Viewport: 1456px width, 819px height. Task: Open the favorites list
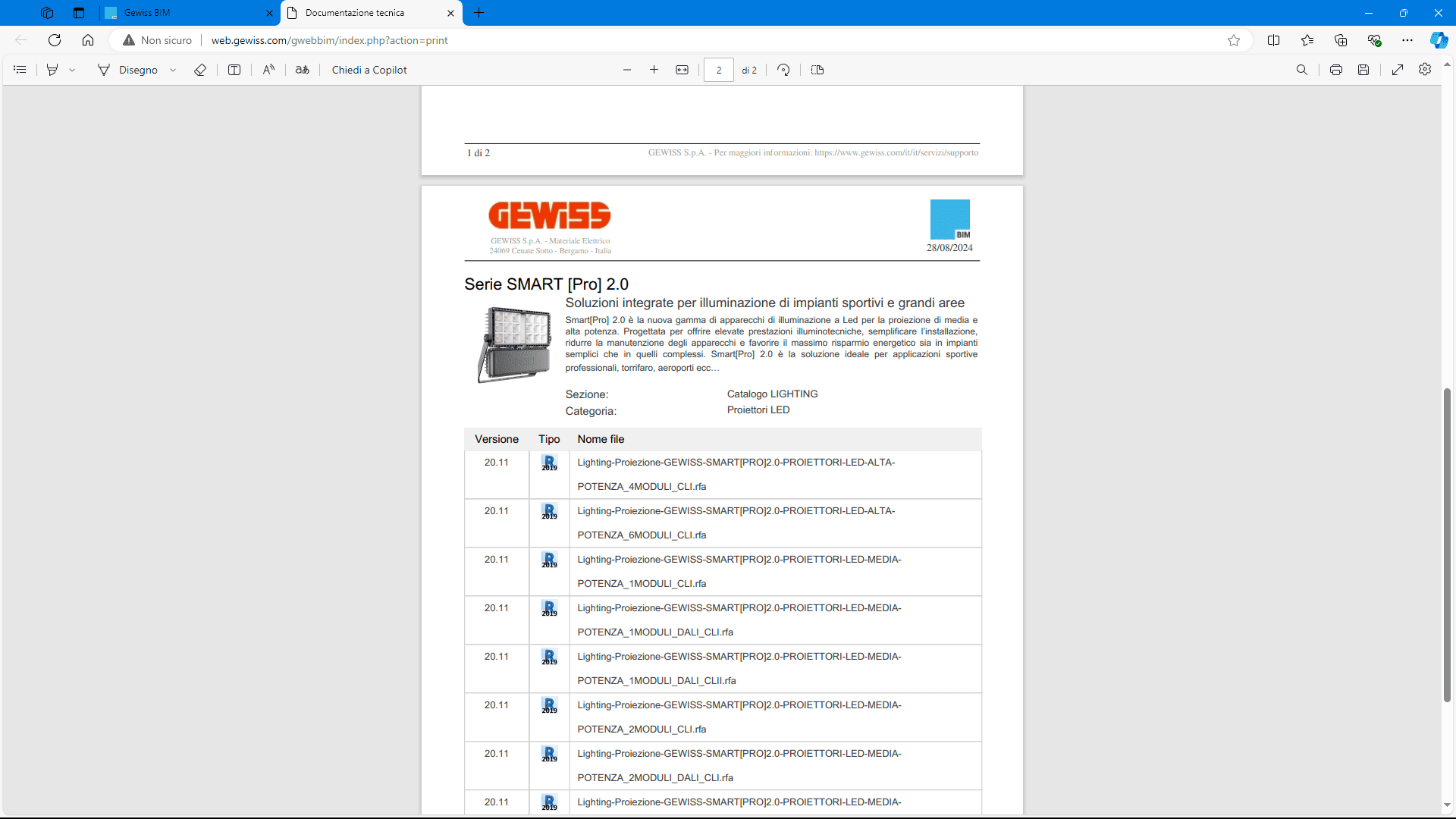(x=1307, y=40)
